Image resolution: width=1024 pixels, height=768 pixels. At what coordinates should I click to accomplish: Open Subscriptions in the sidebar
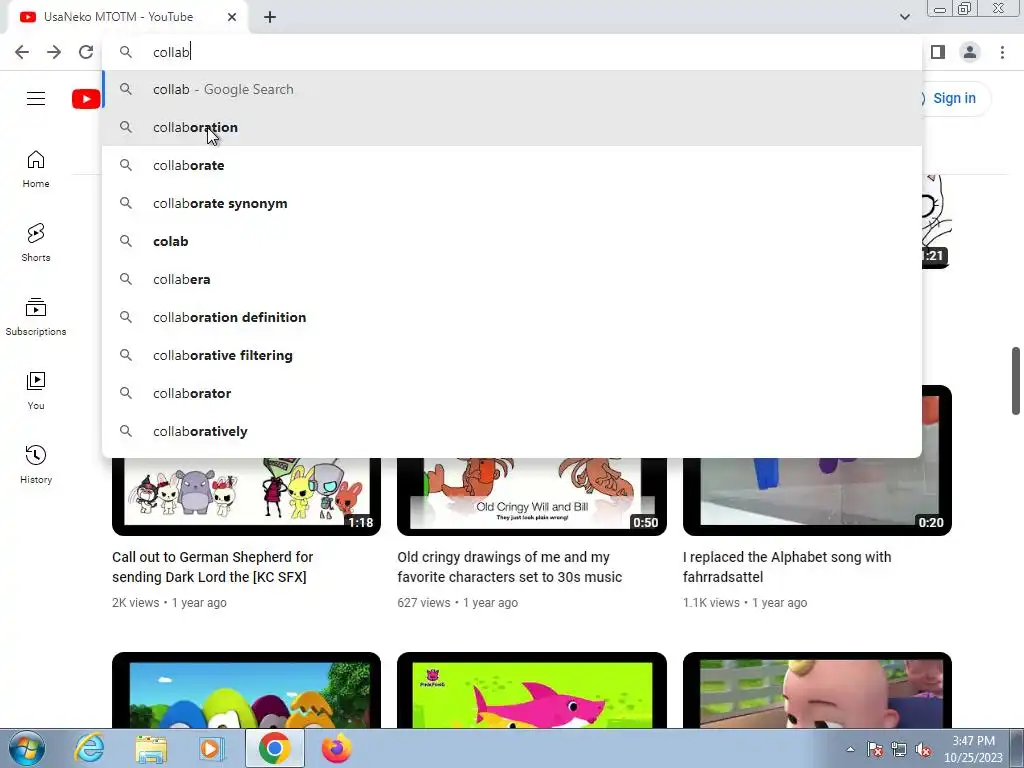coord(36,317)
